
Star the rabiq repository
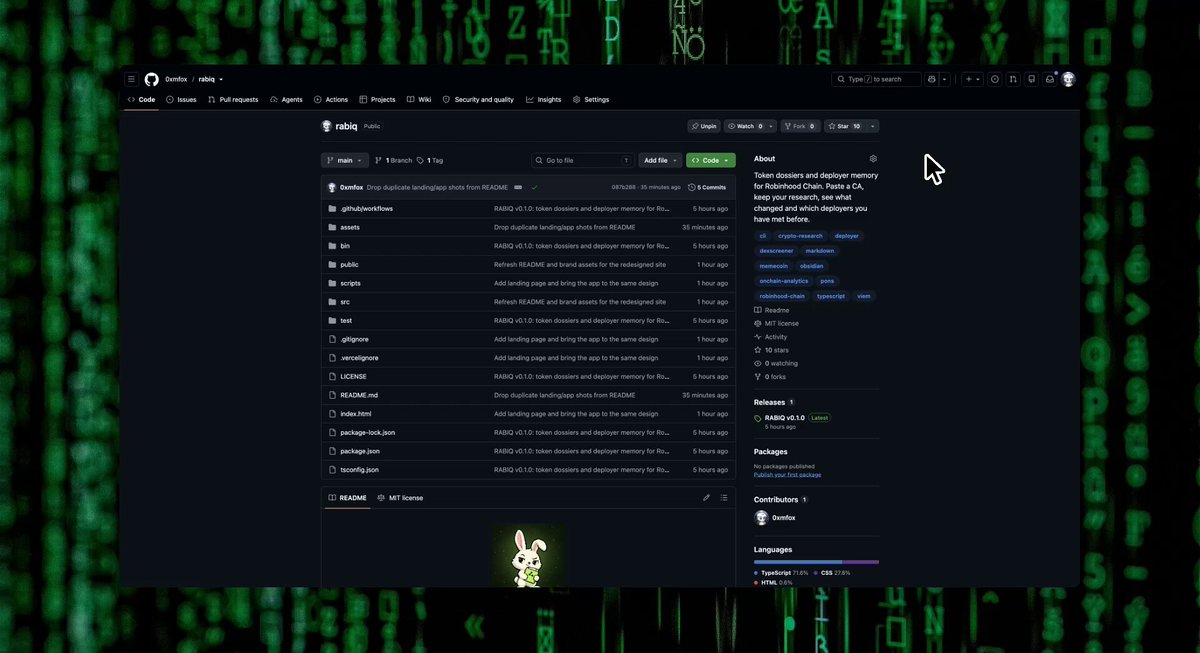pyautogui.click(x=843, y=126)
